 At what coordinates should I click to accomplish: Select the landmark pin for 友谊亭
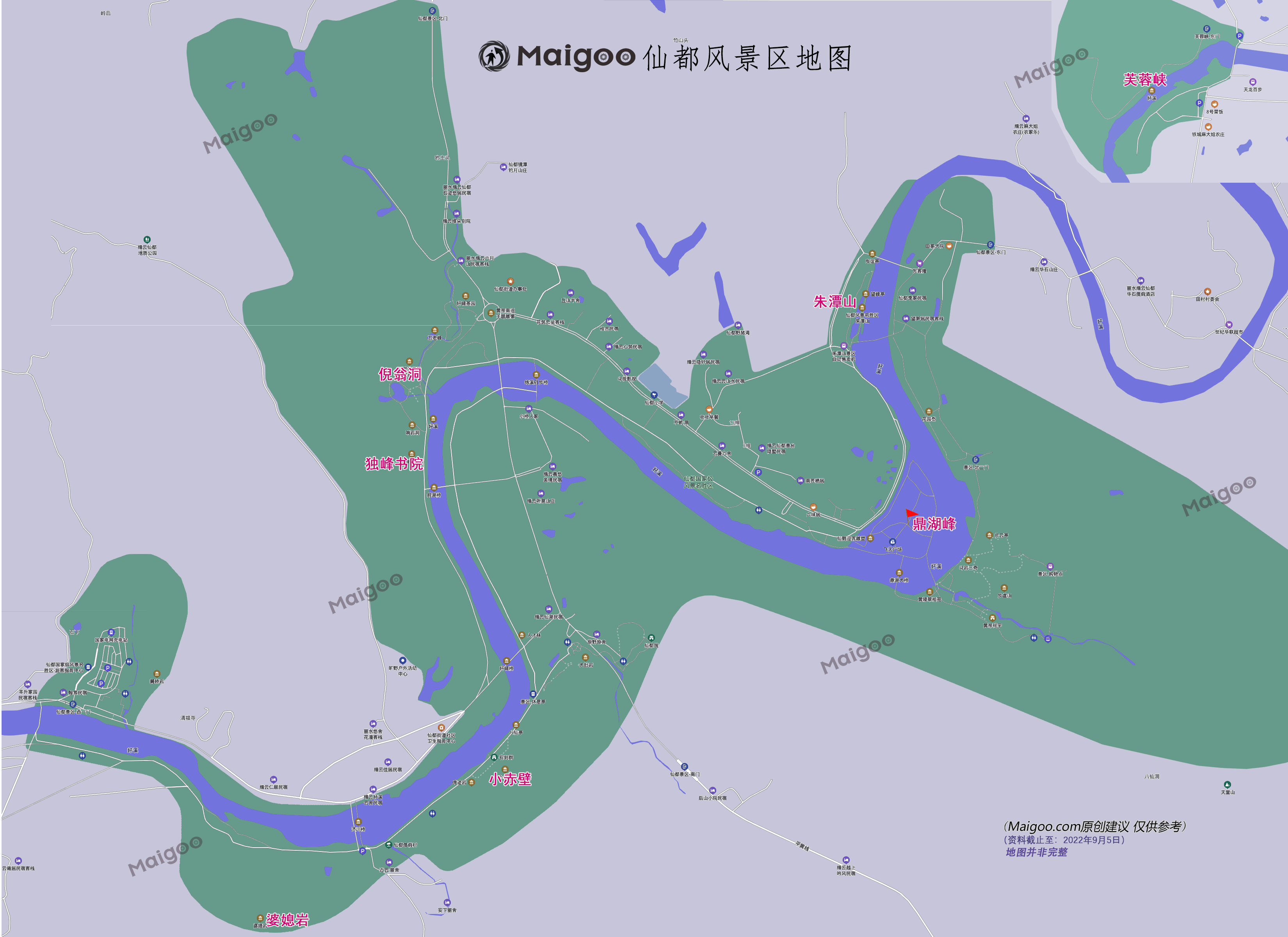click(x=872, y=254)
